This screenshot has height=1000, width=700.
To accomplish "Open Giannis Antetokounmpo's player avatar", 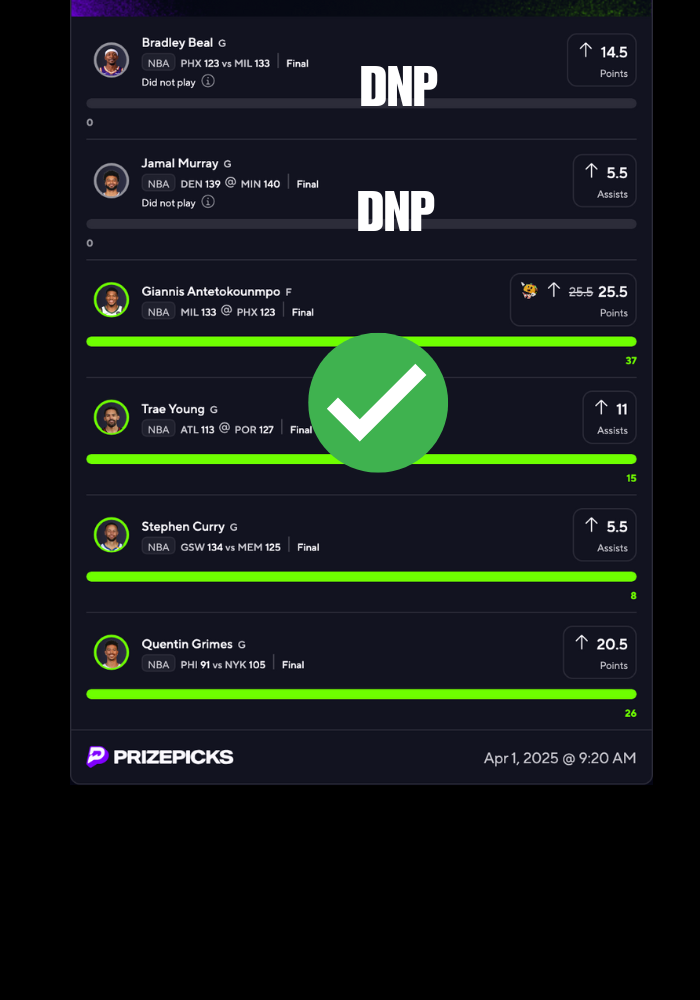I will (x=112, y=300).
